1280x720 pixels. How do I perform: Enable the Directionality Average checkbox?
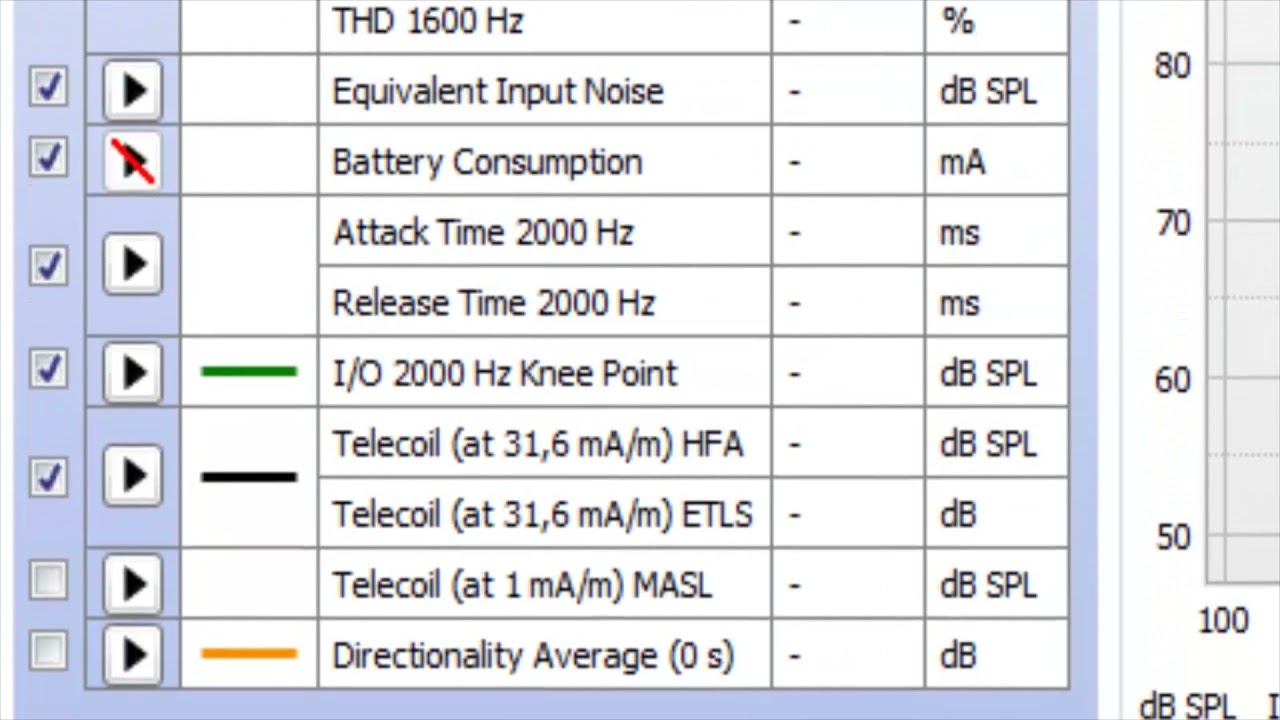pyautogui.click(x=48, y=652)
